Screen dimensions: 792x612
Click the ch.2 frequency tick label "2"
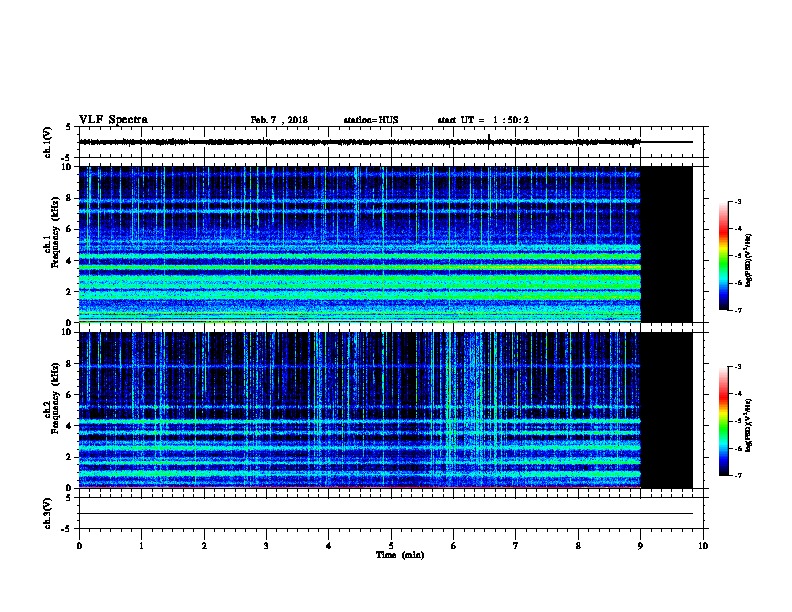70,457
